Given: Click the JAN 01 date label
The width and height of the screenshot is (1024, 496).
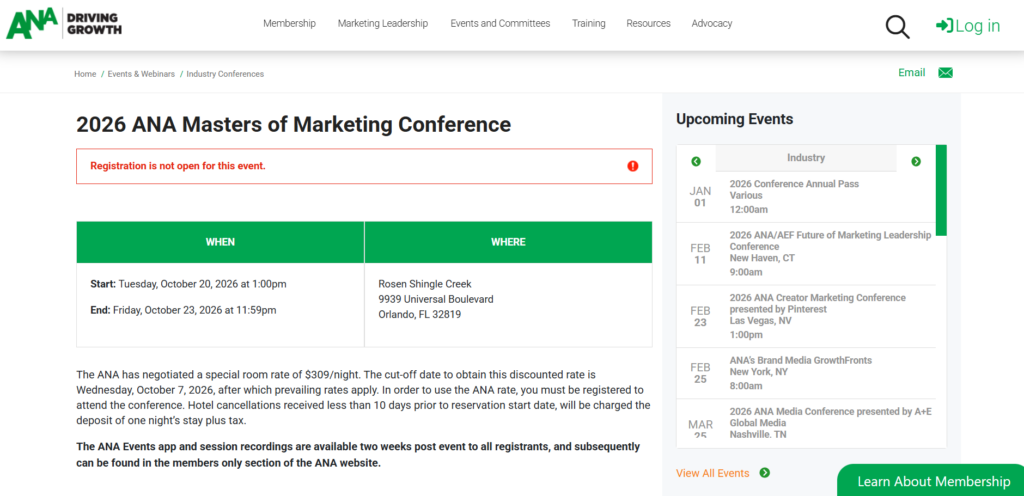Looking at the screenshot, I should click(x=700, y=196).
